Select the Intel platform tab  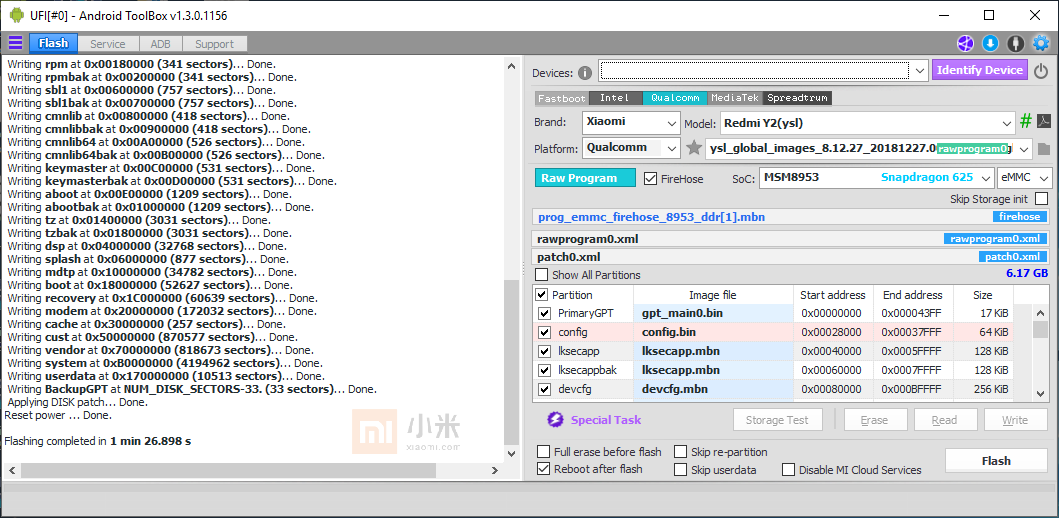click(615, 98)
